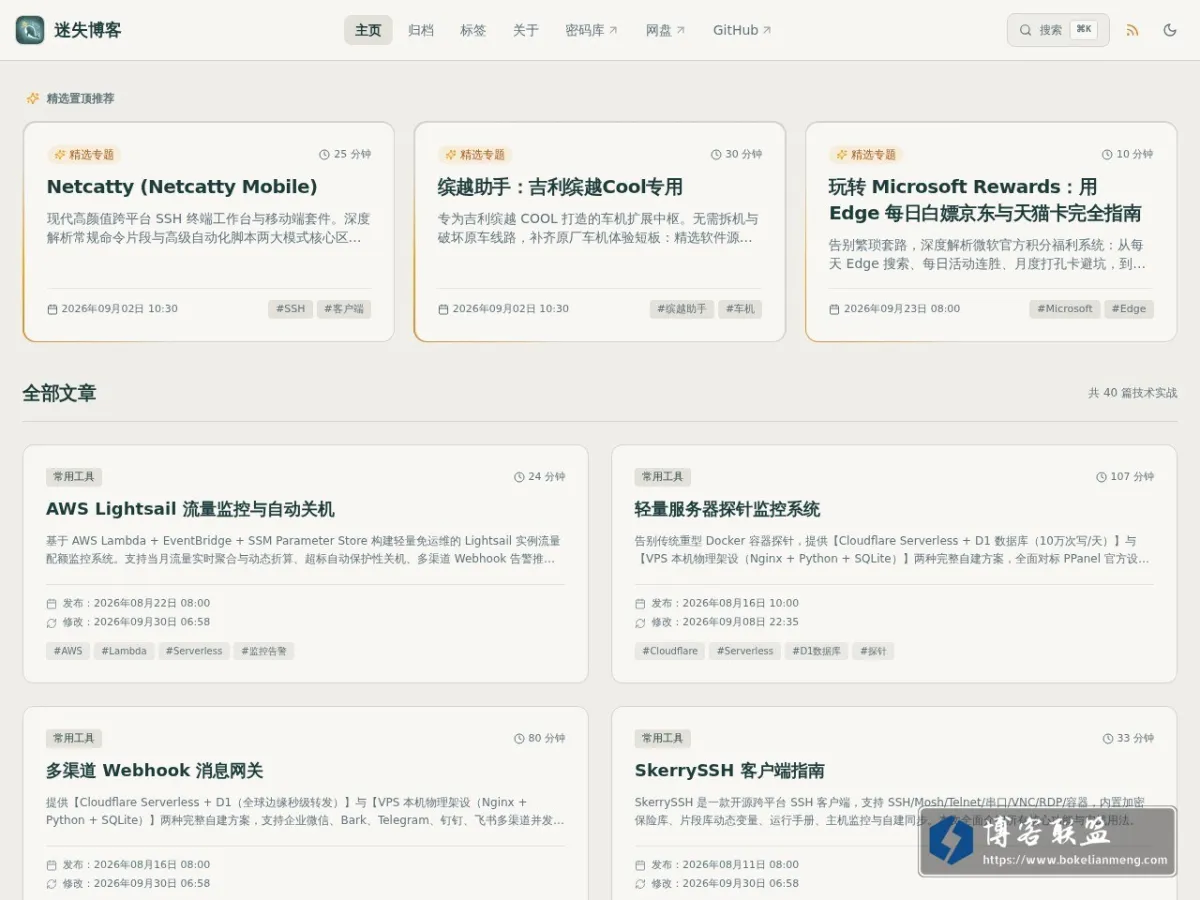
Task: Toggle dark mode moon icon
Action: point(1170,30)
